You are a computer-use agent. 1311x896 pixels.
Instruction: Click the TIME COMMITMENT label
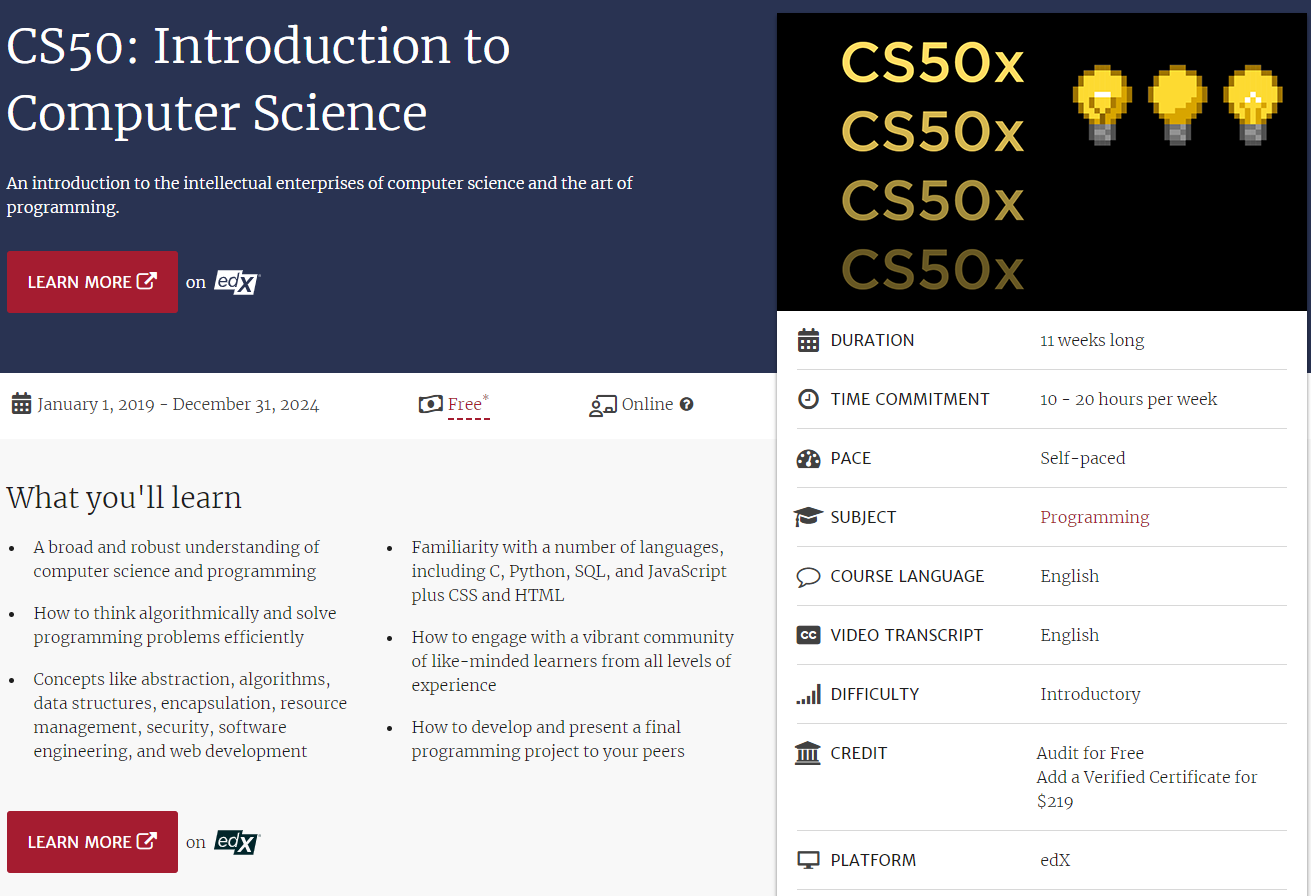[910, 399]
